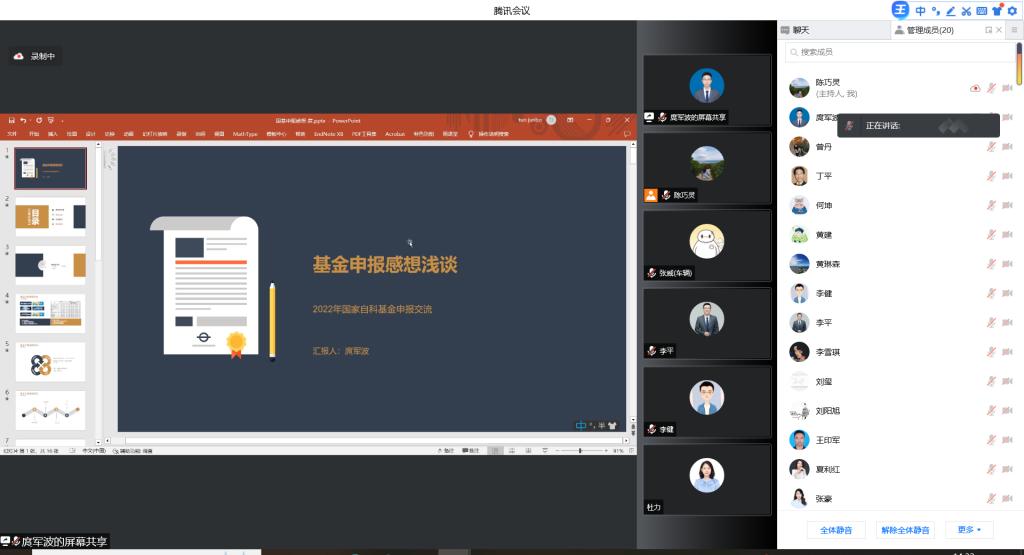Pop out the member panel
Viewport: 1024px width, 555px height.
coord(989,31)
